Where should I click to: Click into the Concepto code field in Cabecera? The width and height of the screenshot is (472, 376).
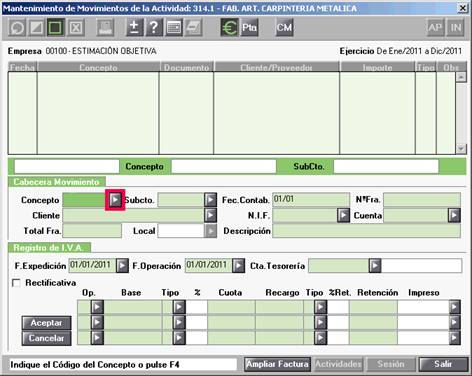click(85, 200)
